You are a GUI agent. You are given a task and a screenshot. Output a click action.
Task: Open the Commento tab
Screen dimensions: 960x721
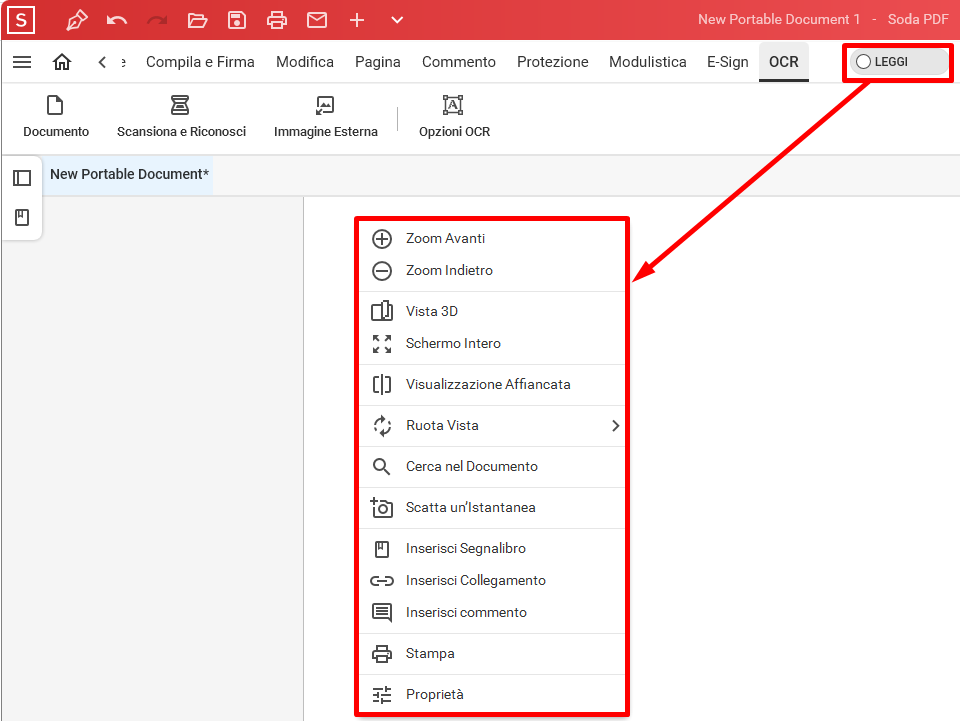[459, 62]
